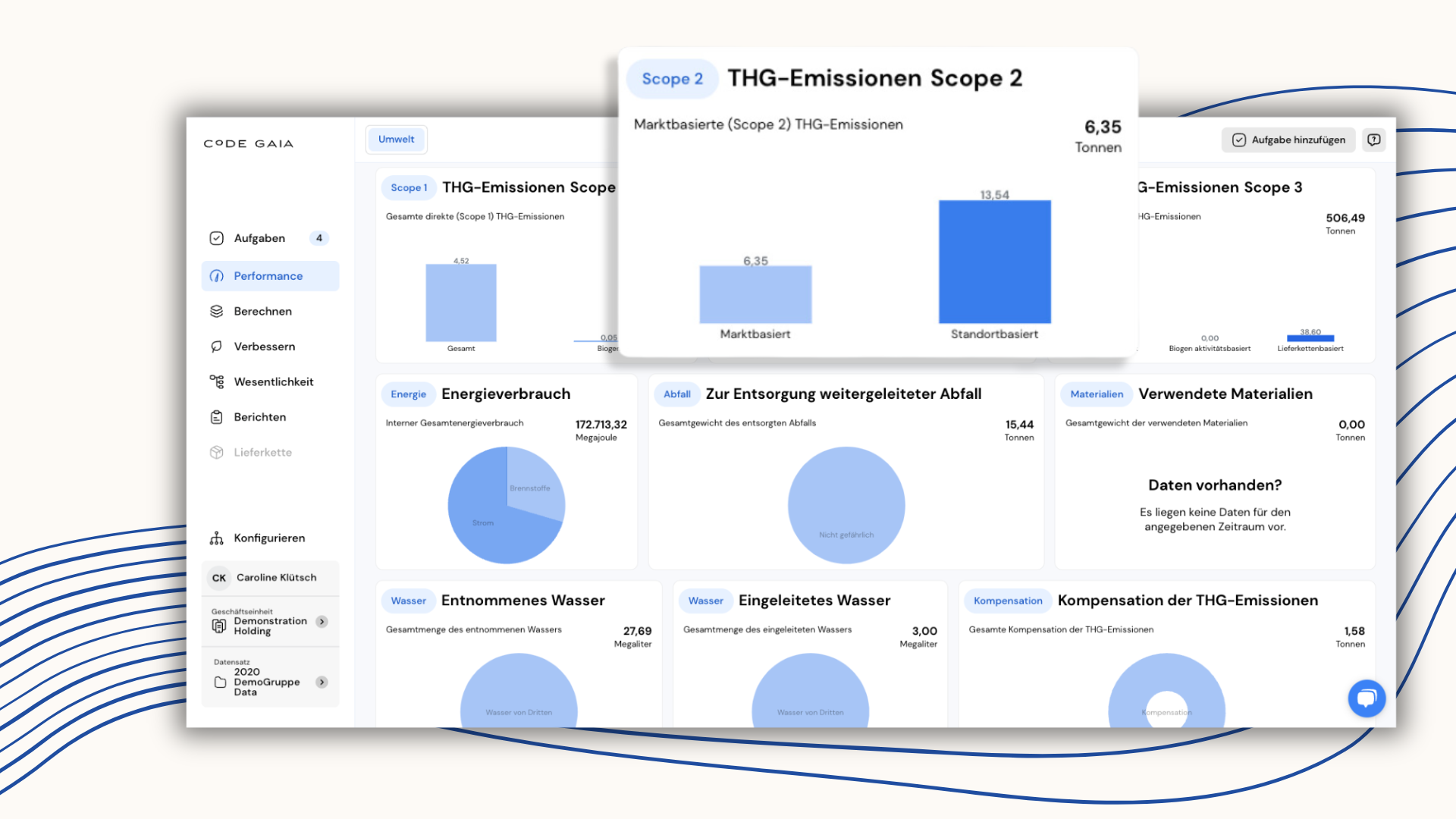Image resolution: width=1456 pixels, height=819 pixels.
Task: Click the Lieferkette box icon
Action: click(217, 452)
